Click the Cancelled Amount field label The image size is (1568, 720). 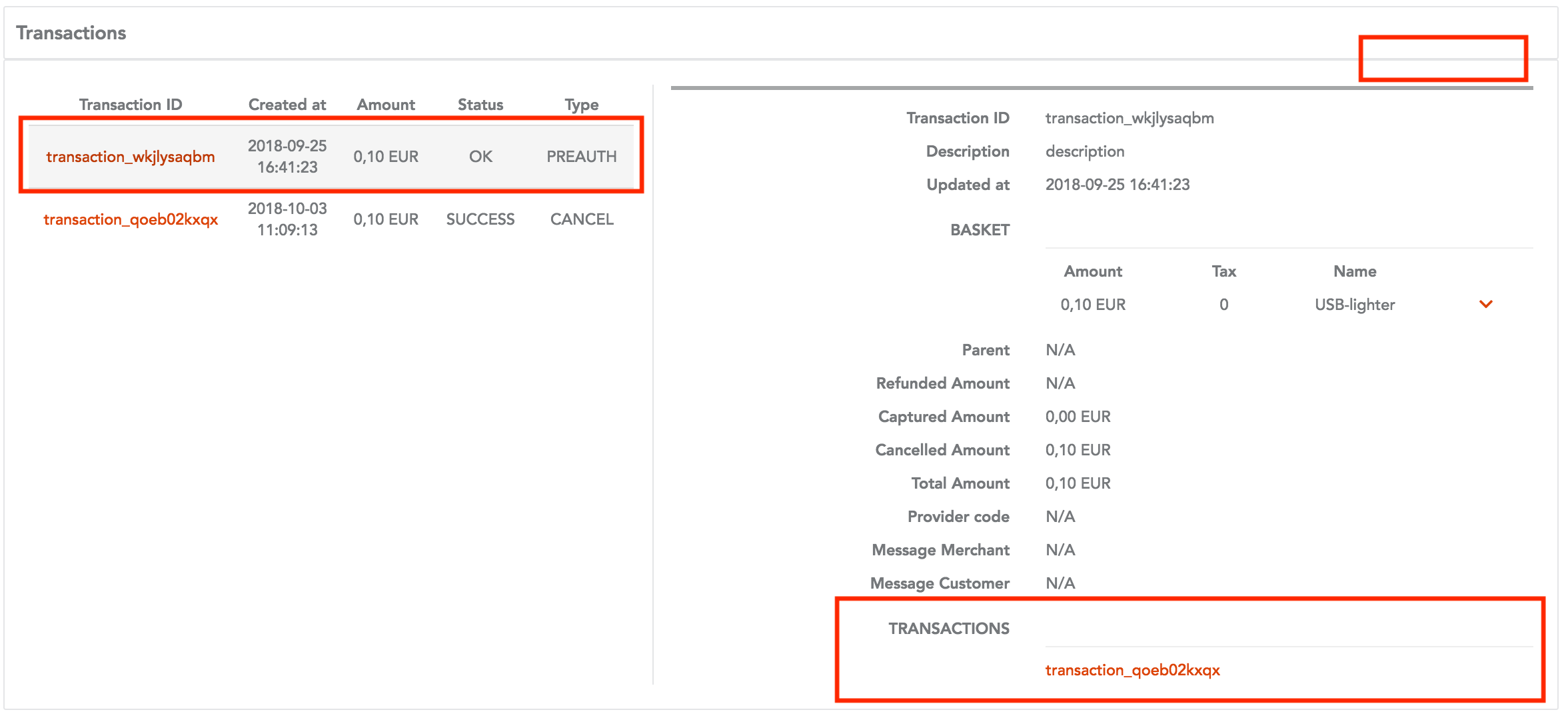point(942,450)
